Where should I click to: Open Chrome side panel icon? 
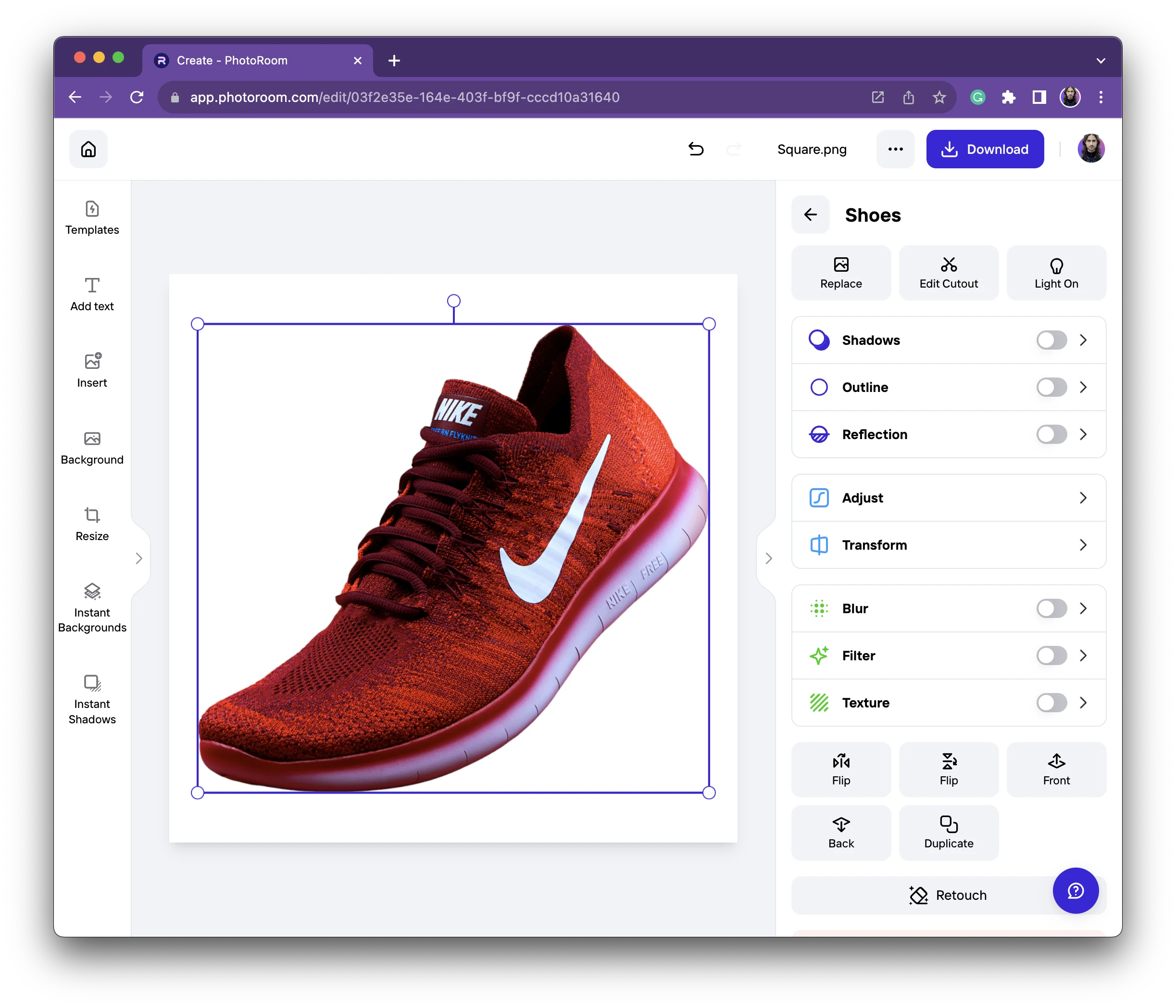[x=1038, y=98]
